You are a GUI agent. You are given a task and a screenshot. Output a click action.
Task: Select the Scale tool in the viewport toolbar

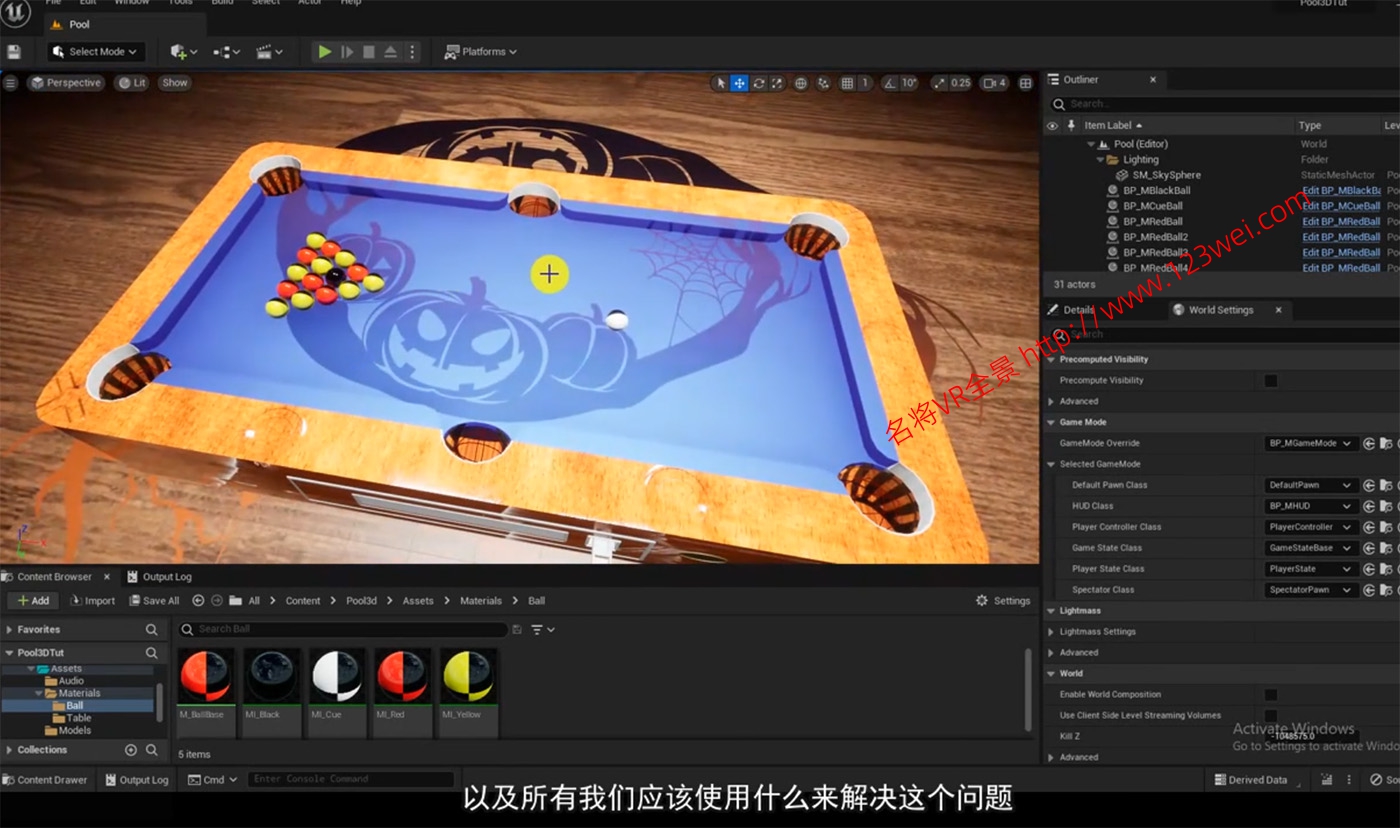pos(776,83)
